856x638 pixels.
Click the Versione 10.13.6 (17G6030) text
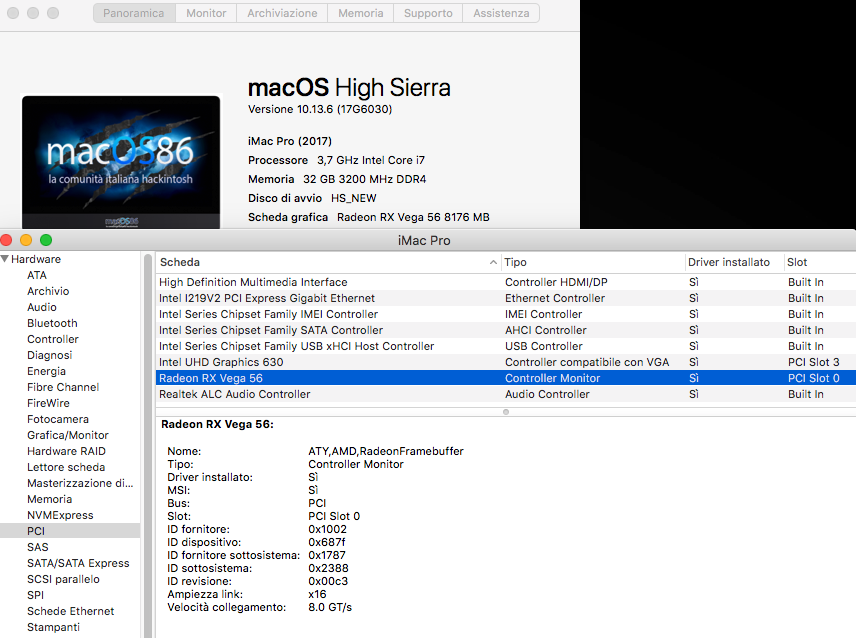(x=320, y=109)
